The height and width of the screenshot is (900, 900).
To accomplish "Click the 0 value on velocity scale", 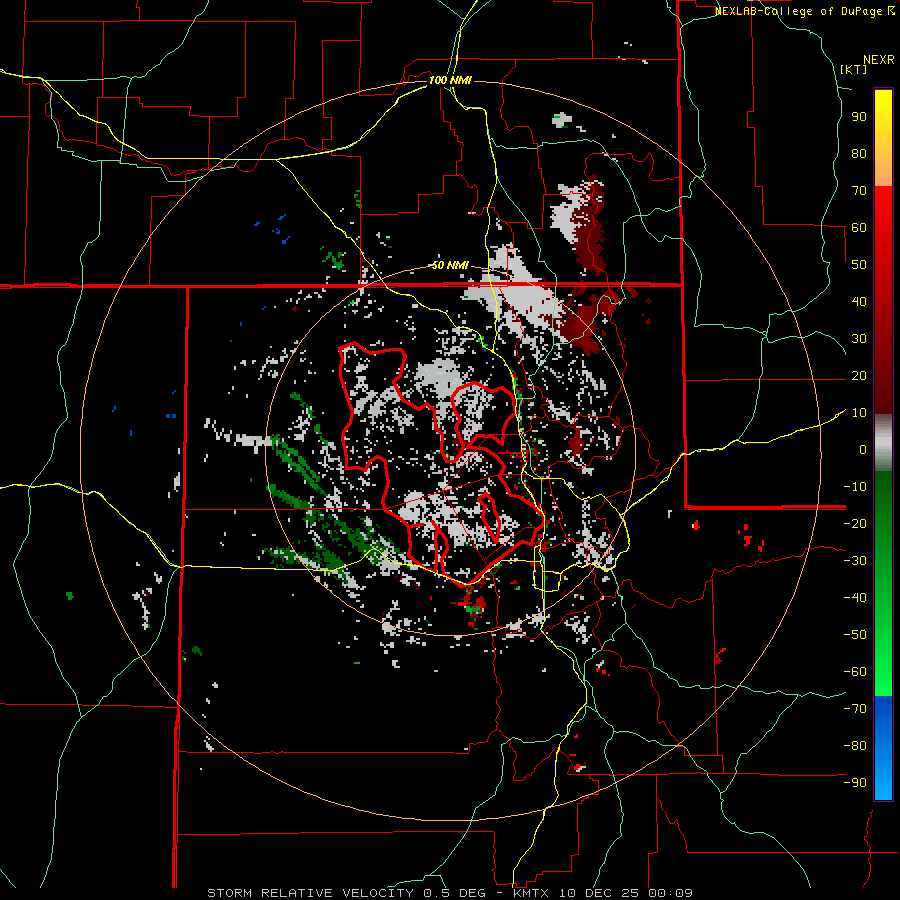I will [x=863, y=449].
